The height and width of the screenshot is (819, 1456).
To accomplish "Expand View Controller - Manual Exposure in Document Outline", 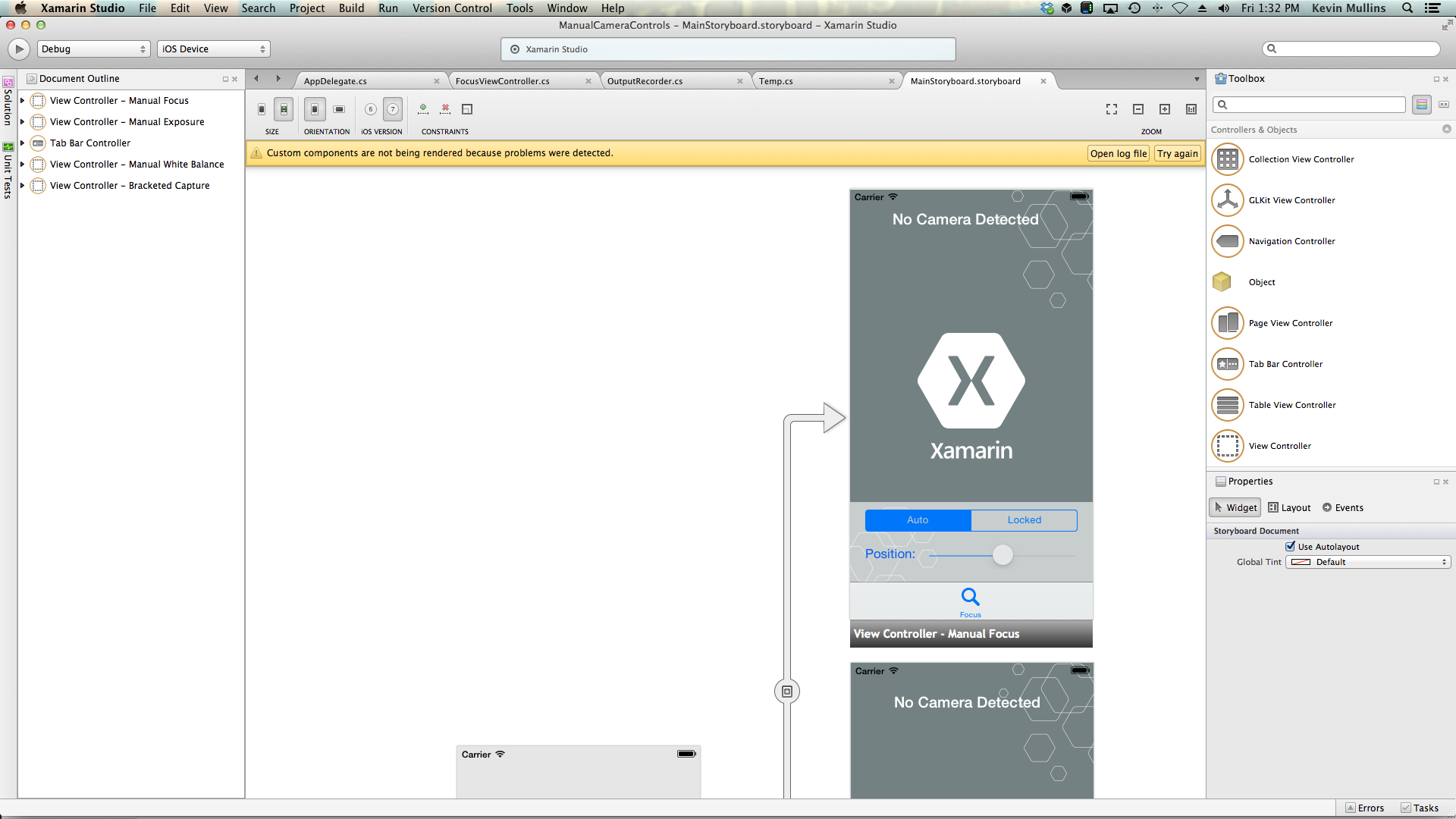I will tap(22, 121).
